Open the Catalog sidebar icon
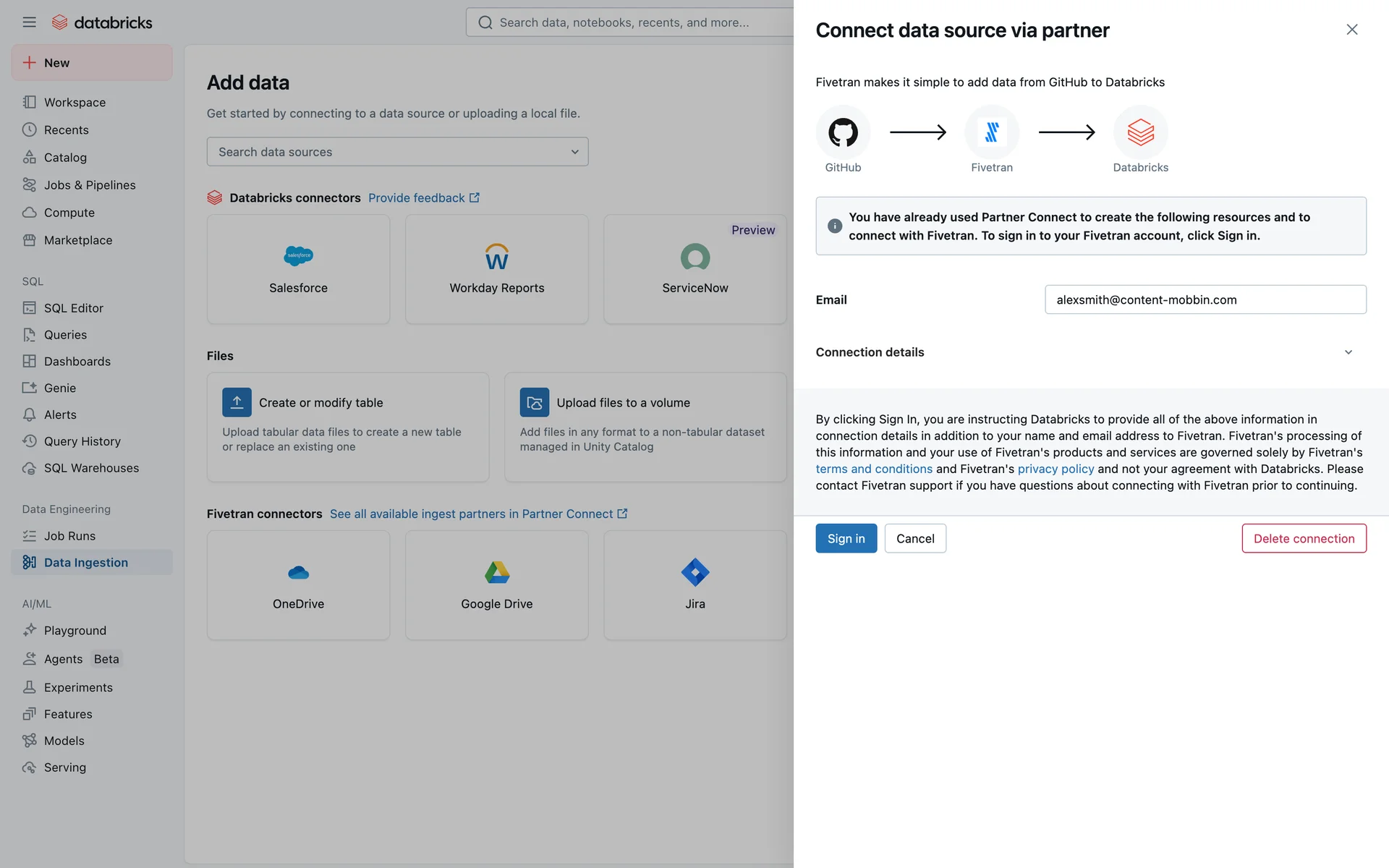The height and width of the screenshot is (868, 1389). pos(29,157)
